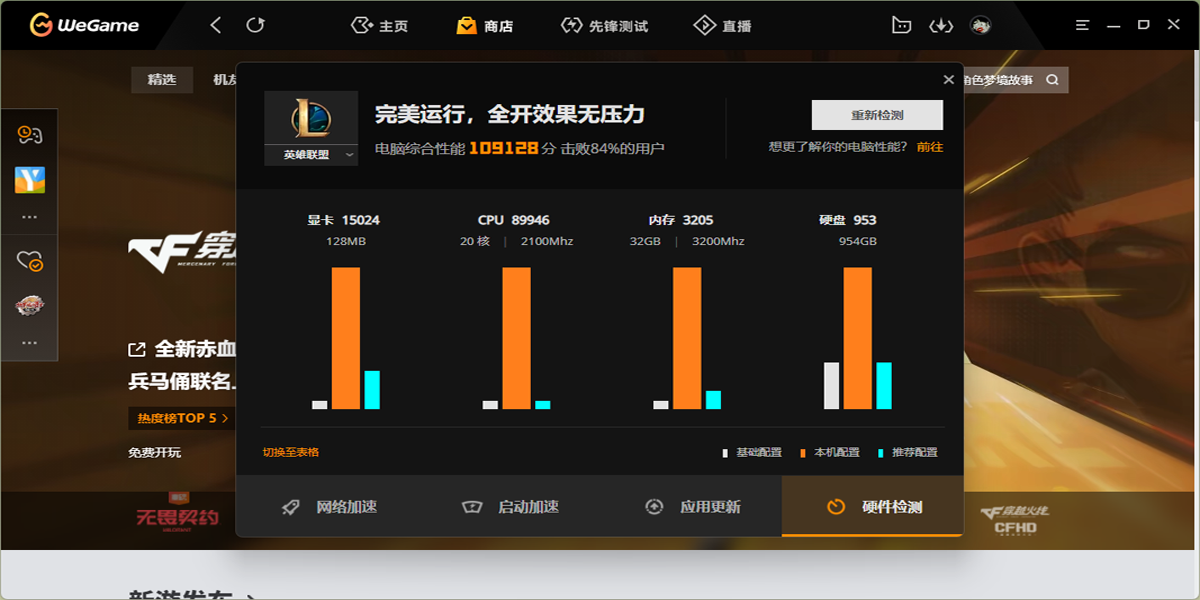Click the user avatar icon
The image size is (1200, 600).
pos(980,25)
